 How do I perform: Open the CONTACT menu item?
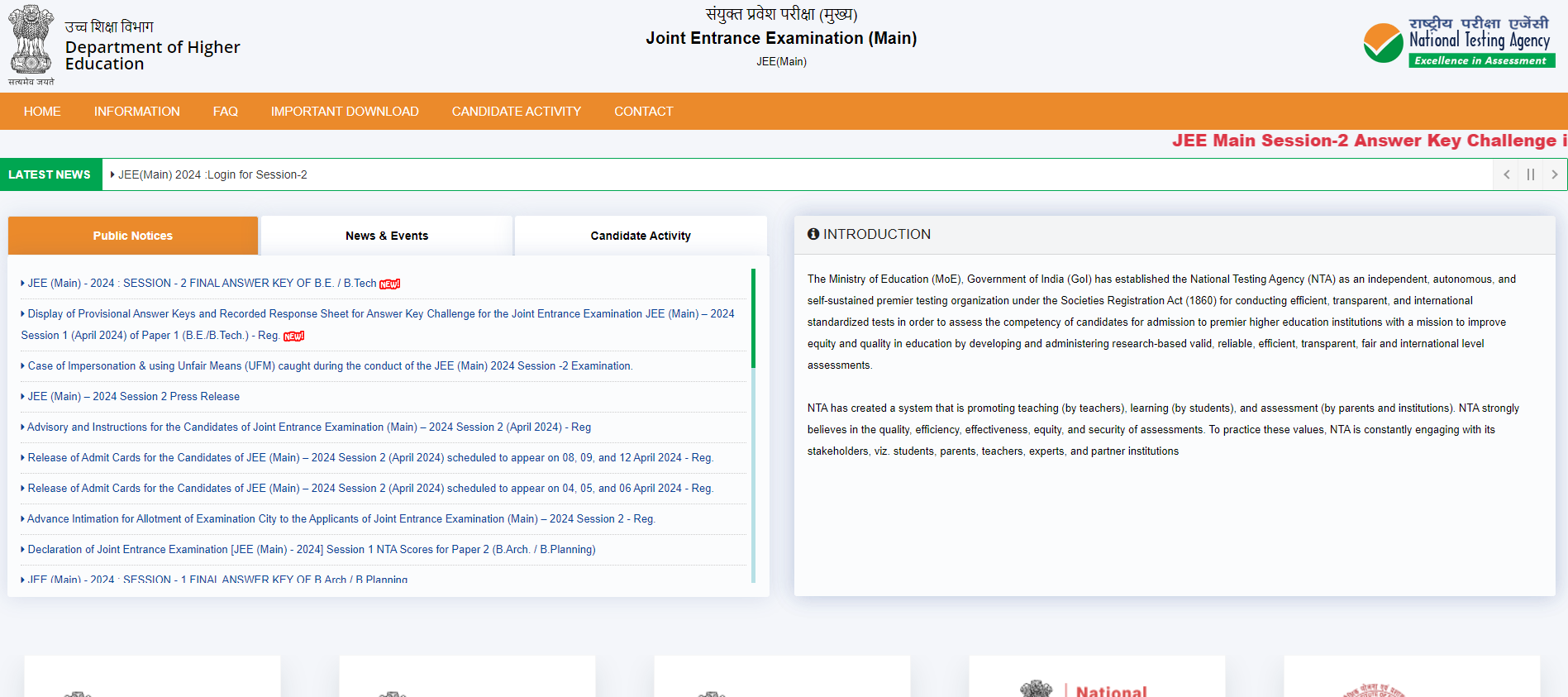[644, 112]
